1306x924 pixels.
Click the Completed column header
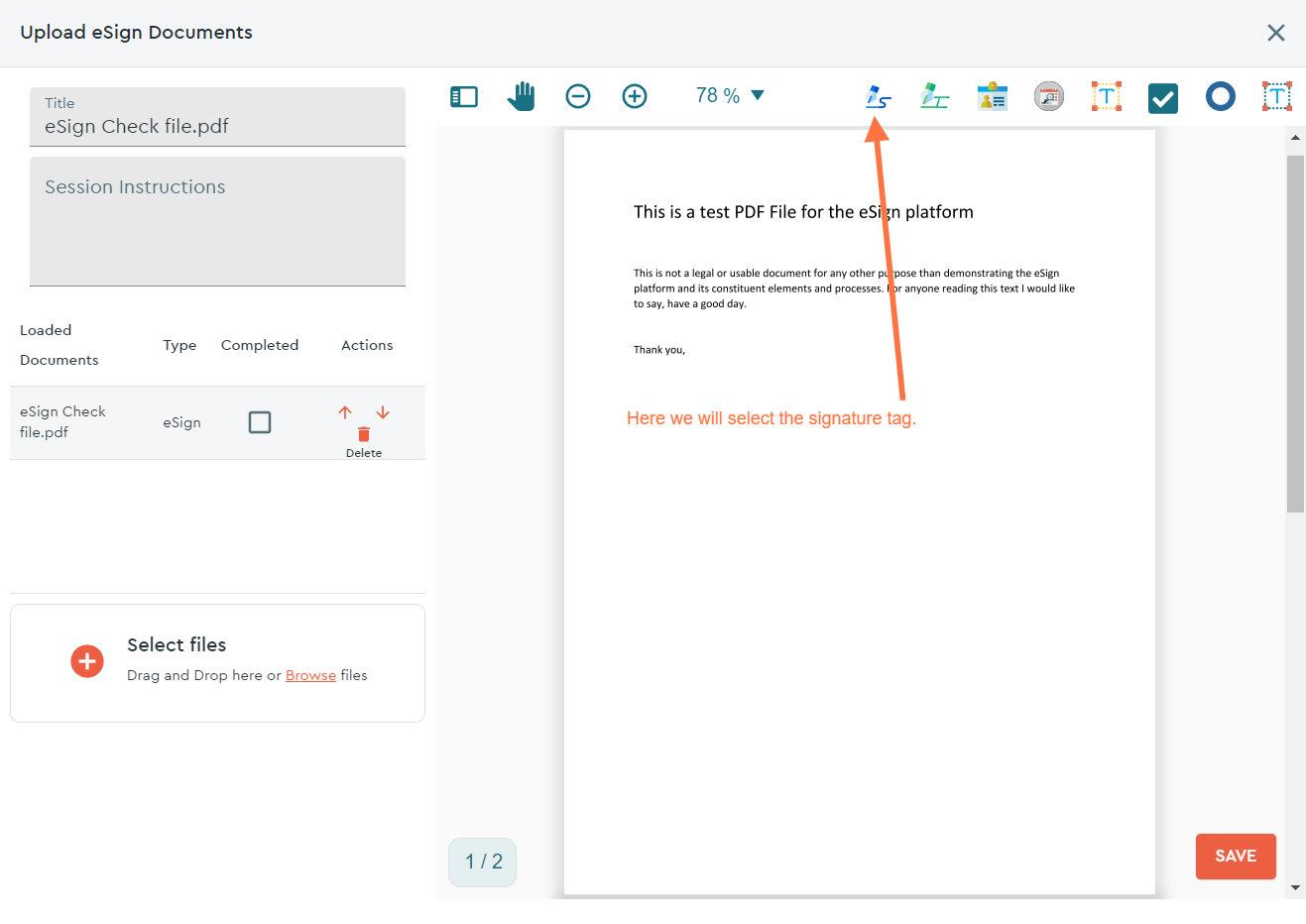coord(260,345)
